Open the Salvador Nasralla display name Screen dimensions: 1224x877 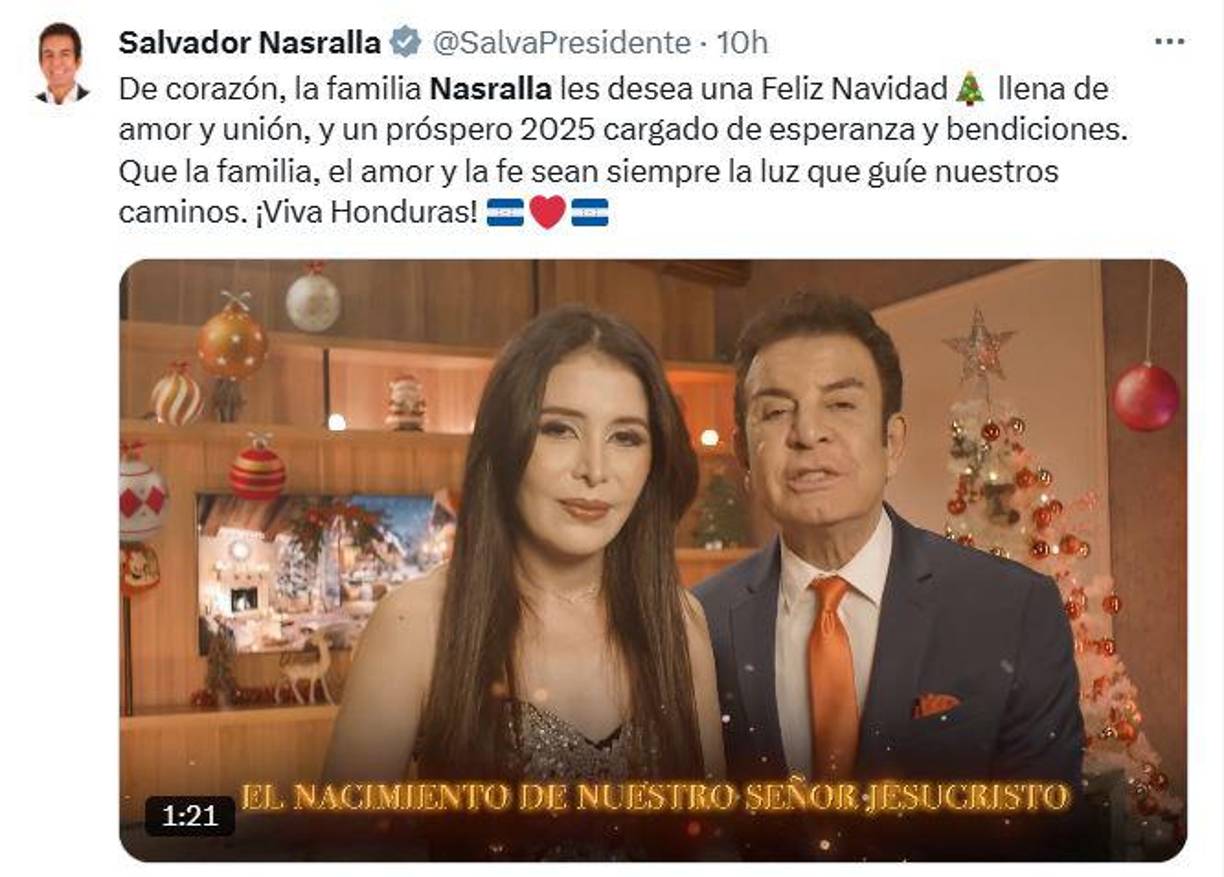point(250,42)
